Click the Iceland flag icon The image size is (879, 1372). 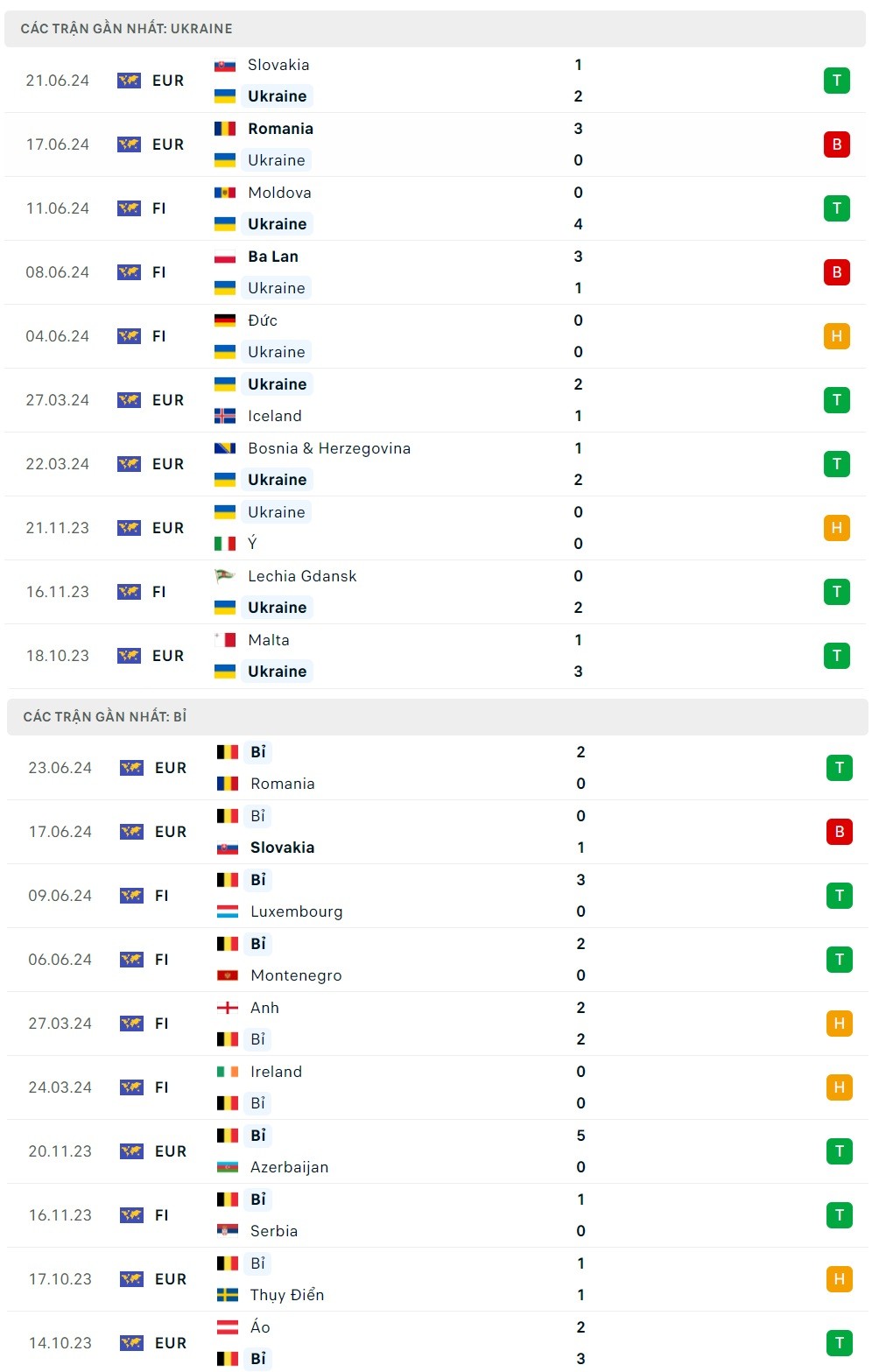point(225,416)
